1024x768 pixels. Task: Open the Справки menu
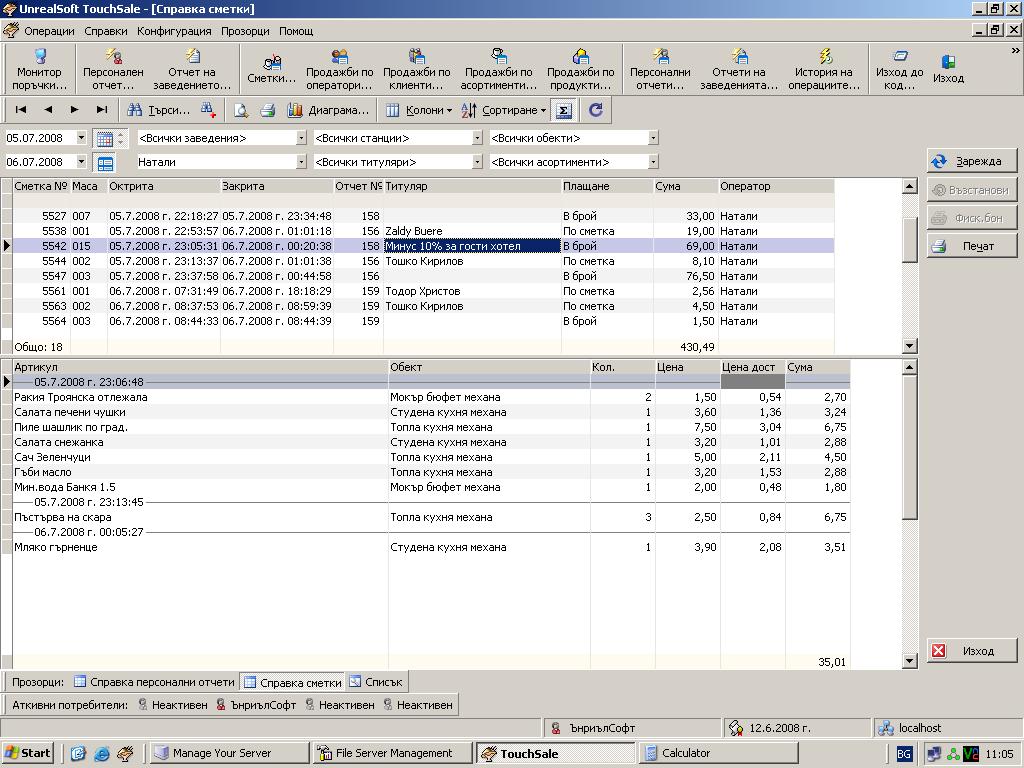(x=105, y=31)
